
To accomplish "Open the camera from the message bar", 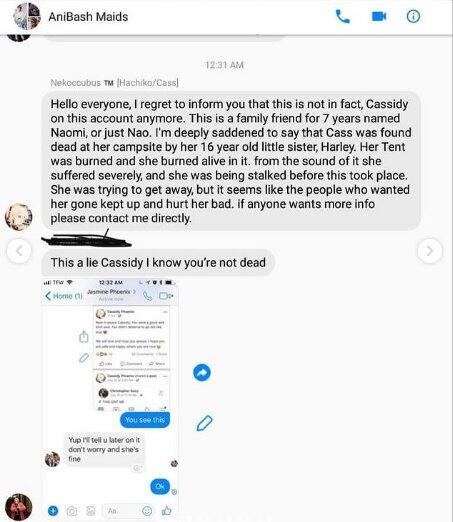I will (x=71, y=511).
